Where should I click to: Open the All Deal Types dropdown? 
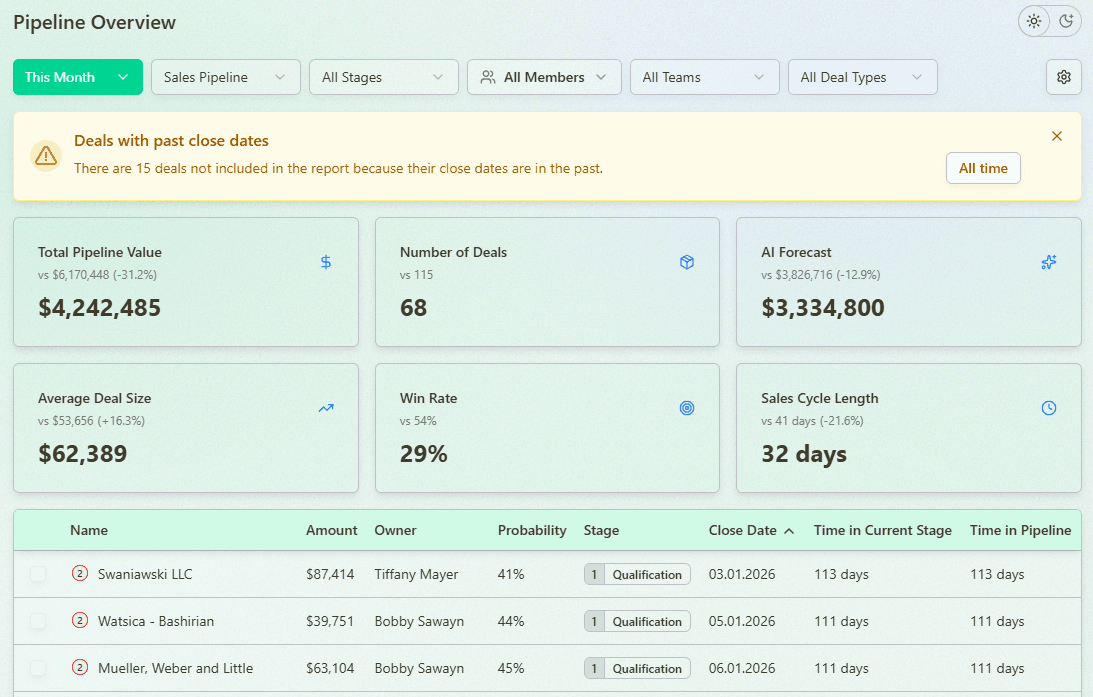[x=862, y=77]
